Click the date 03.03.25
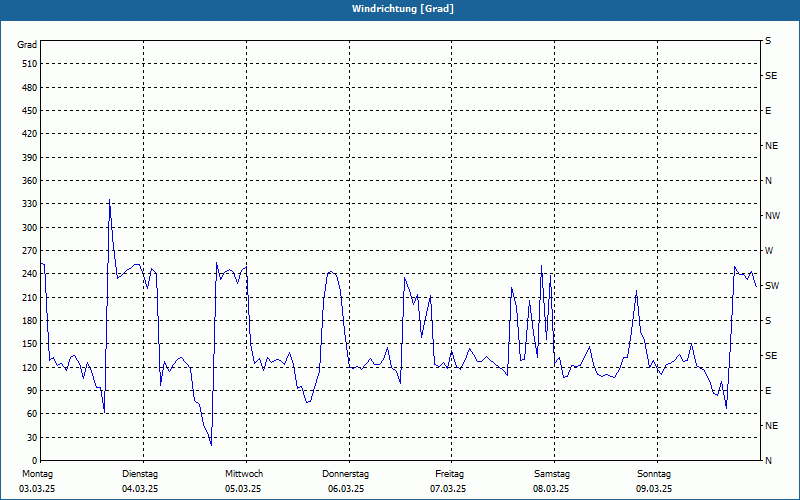The height and width of the screenshot is (500, 800). [37, 489]
